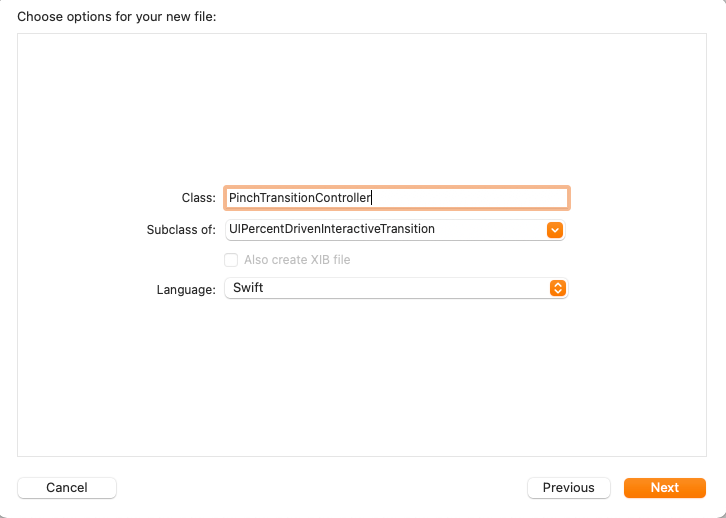Click inside the Subclass of combo box text
This screenshot has height=518, width=726.
pyautogui.click(x=386, y=230)
